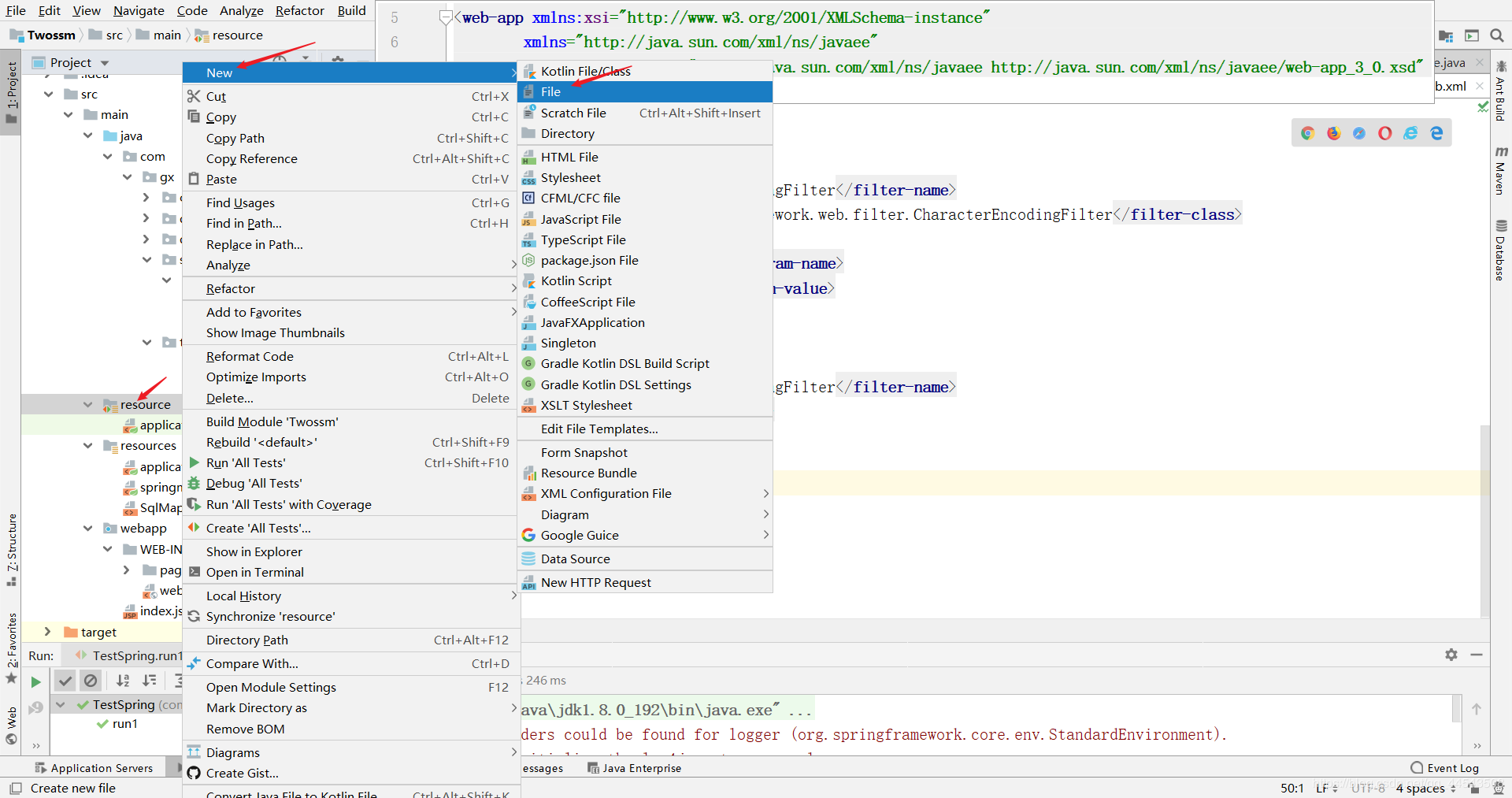Image resolution: width=1512 pixels, height=798 pixels.
Task: Open Event Log panel
Action: [1444, 768]
